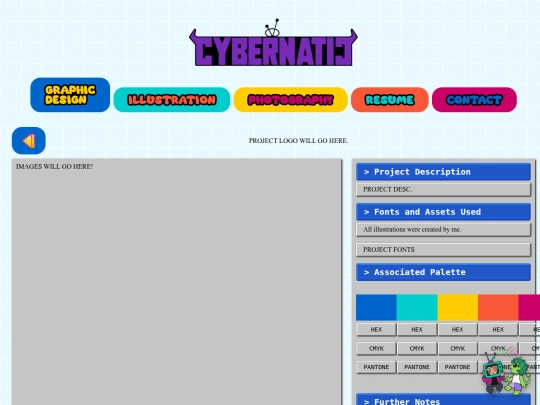Open the Contact page
Viewport: 540px width, 405px height.
[474, 100]
